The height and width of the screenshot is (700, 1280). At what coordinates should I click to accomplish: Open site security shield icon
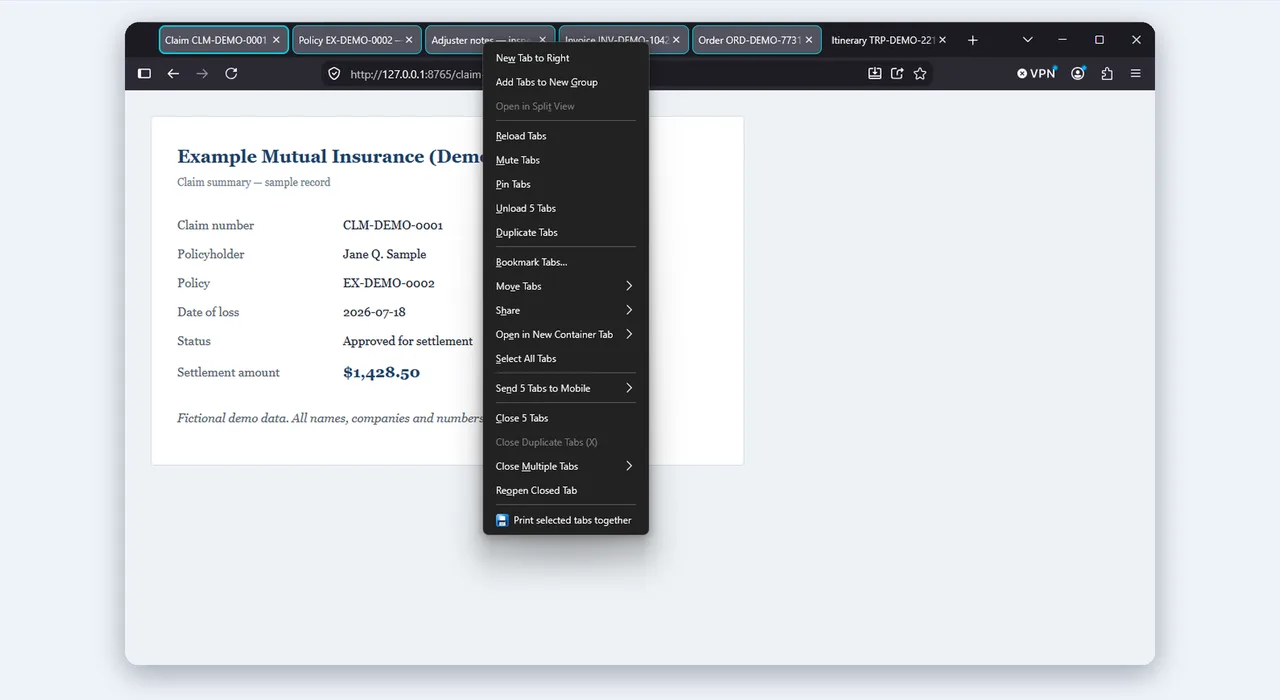pyautogui.click(x=334, y=73)
